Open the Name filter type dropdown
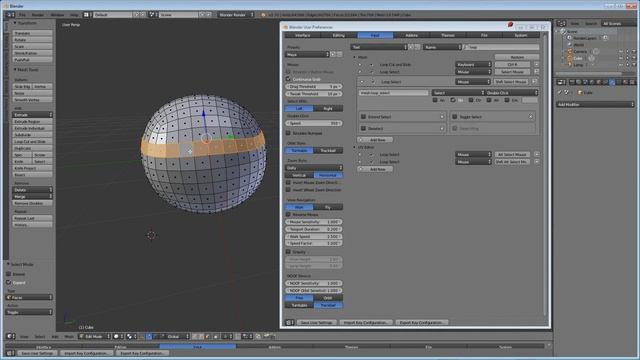This screenshot has width=640, height=360. 442,47
